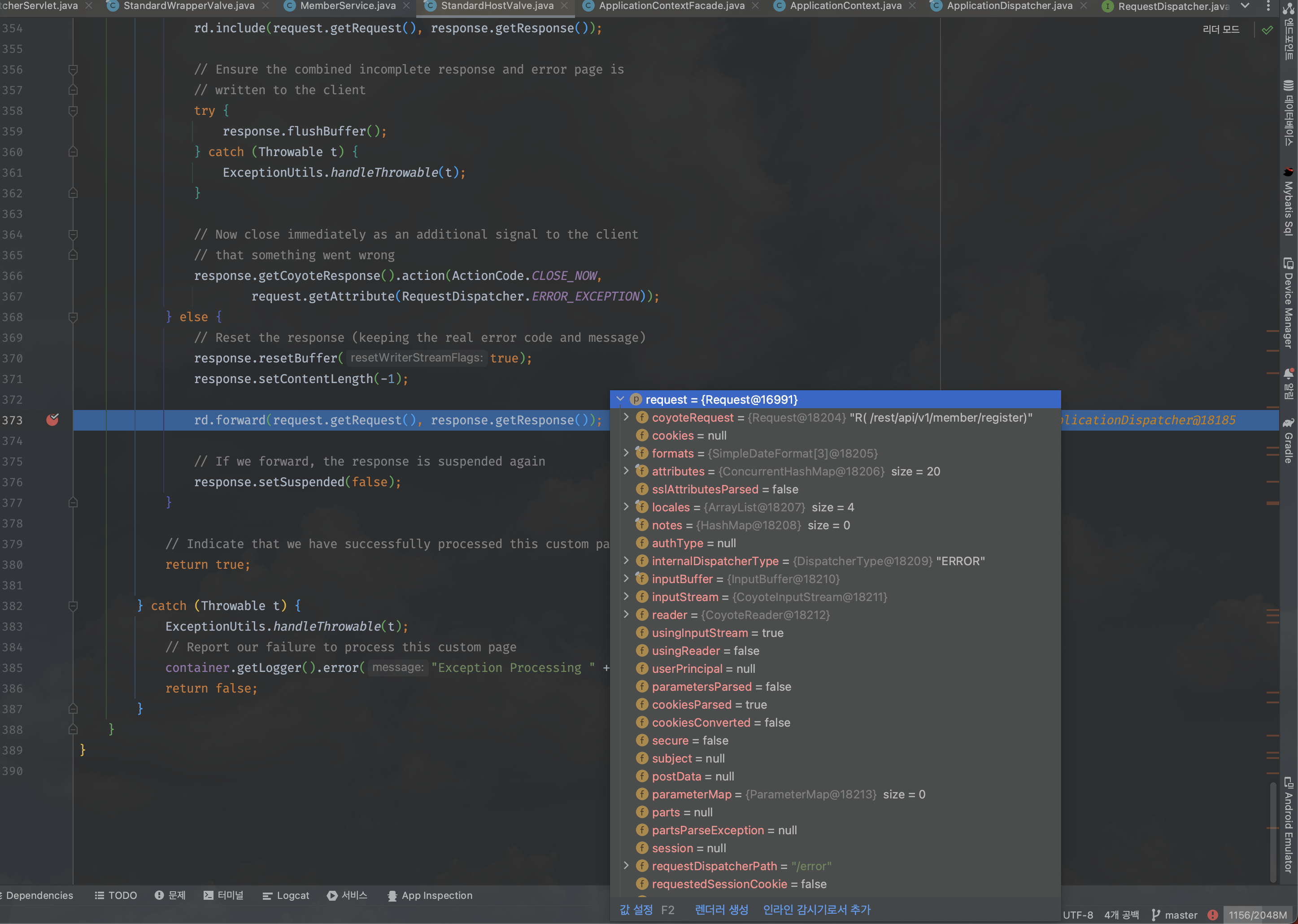Image resolution: width=1298 pixels, height=924 pixels.
Task: Click the ApplicationDispatcher.java class icon
Action: 935,6
